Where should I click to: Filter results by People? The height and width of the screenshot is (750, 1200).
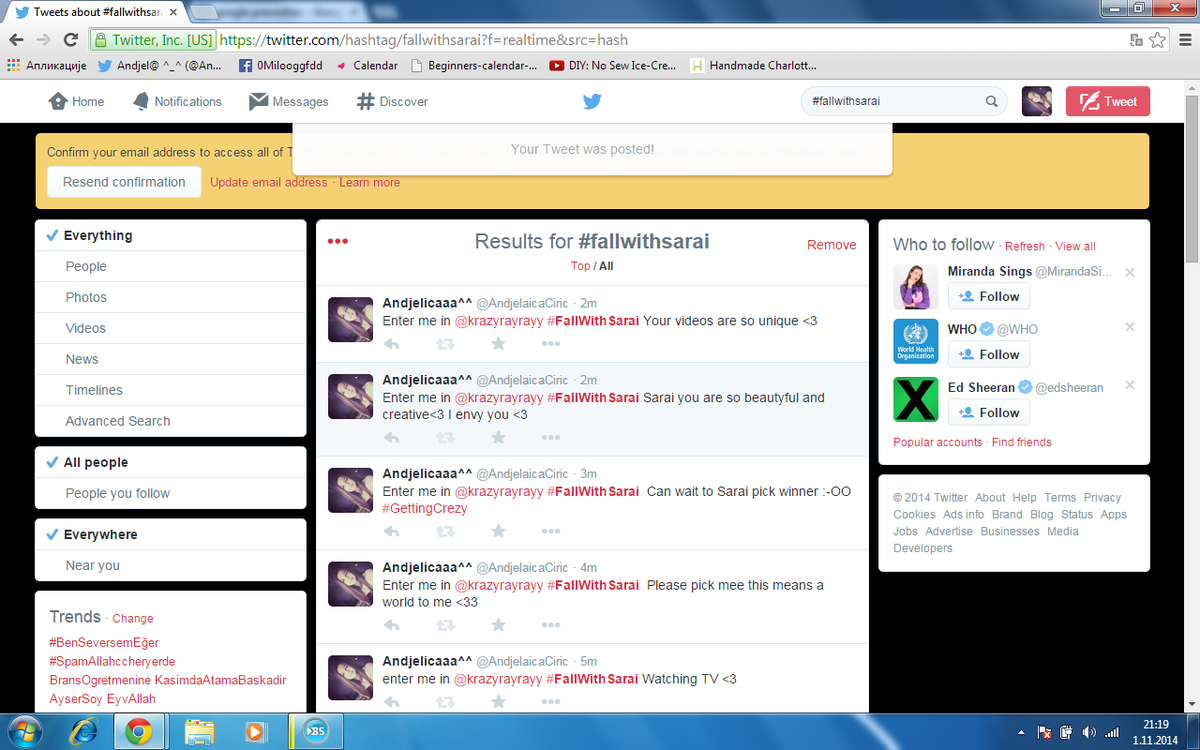tap(170, 266)
